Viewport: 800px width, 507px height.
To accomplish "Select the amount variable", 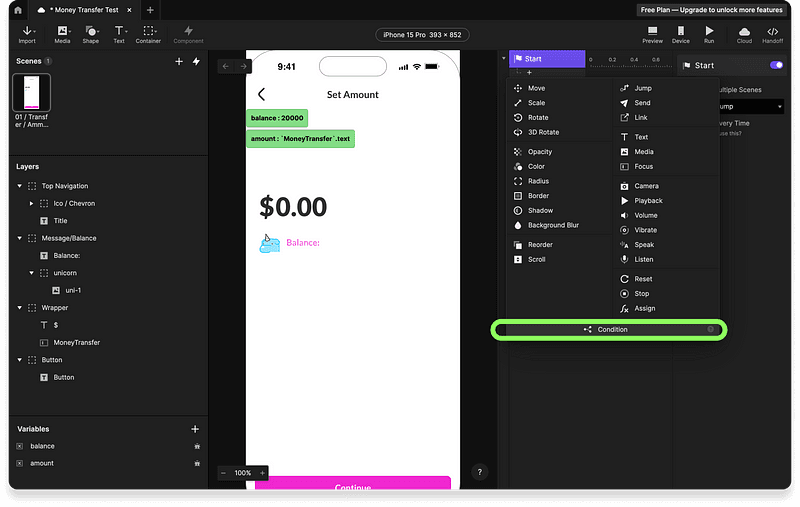I will tap(42, 464).
